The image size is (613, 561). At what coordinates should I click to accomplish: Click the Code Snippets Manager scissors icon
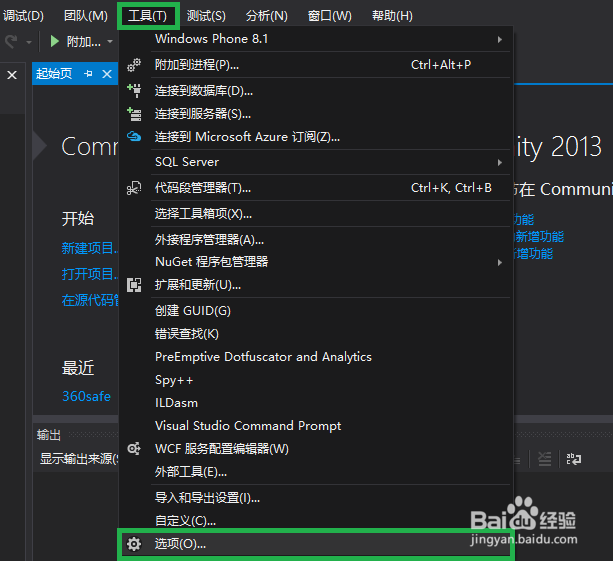(134, 188)
